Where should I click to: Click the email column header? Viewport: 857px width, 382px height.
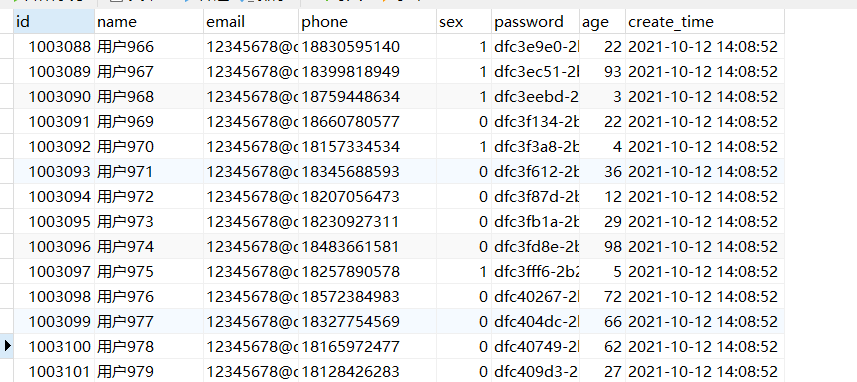[x=251, y=22]
